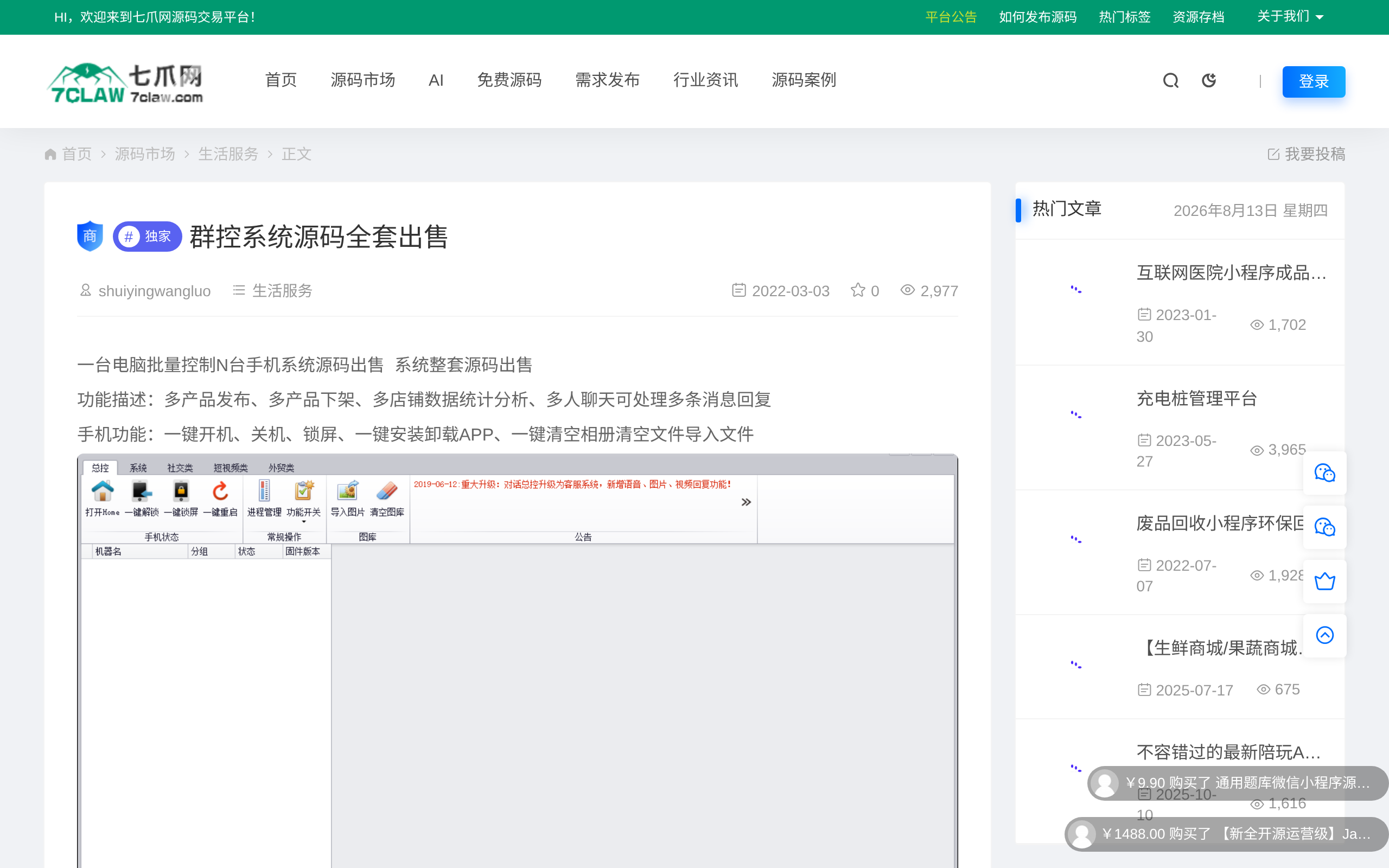Click the 独家 hashtag badge
Screen dimensions: 1389x868
point(148,237)
